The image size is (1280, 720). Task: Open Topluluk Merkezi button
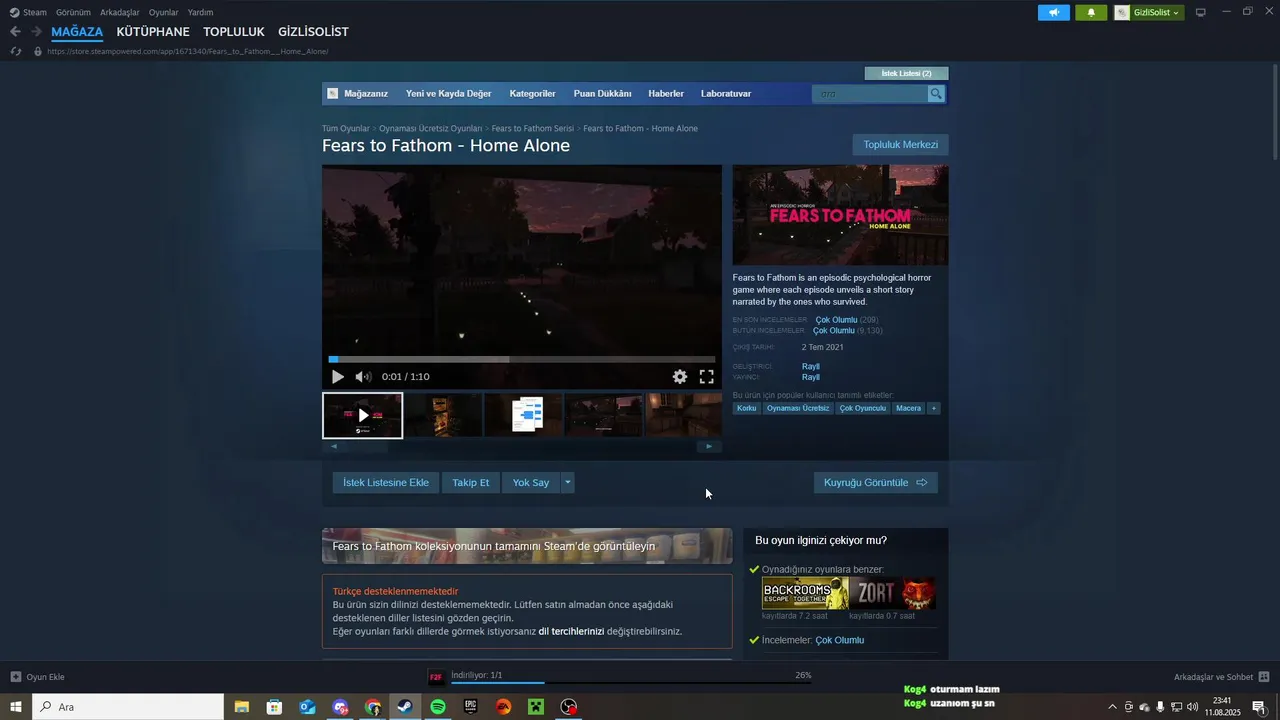coord(901,145)
